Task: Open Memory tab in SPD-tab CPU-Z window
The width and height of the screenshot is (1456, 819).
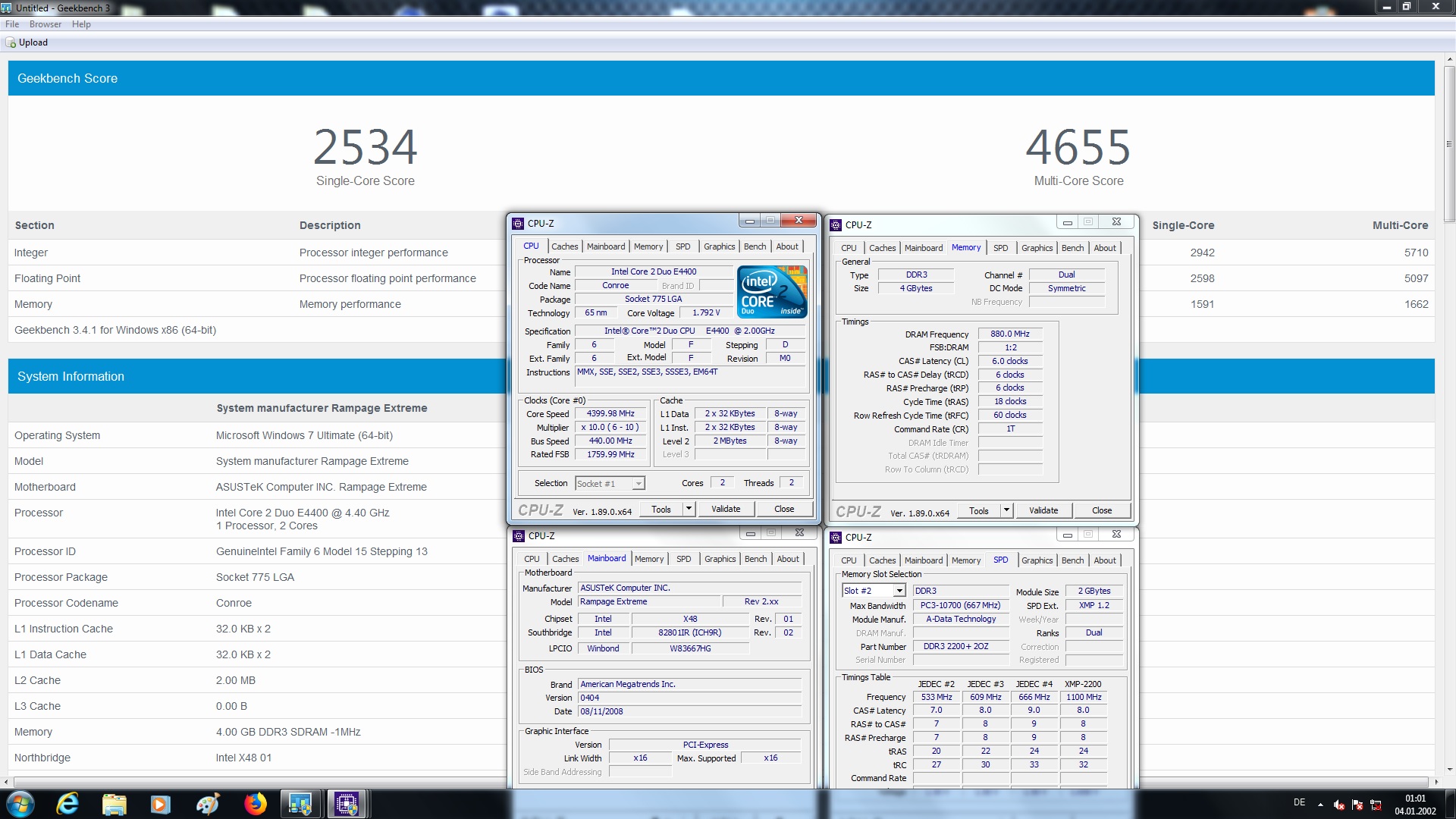Action: 966,560
